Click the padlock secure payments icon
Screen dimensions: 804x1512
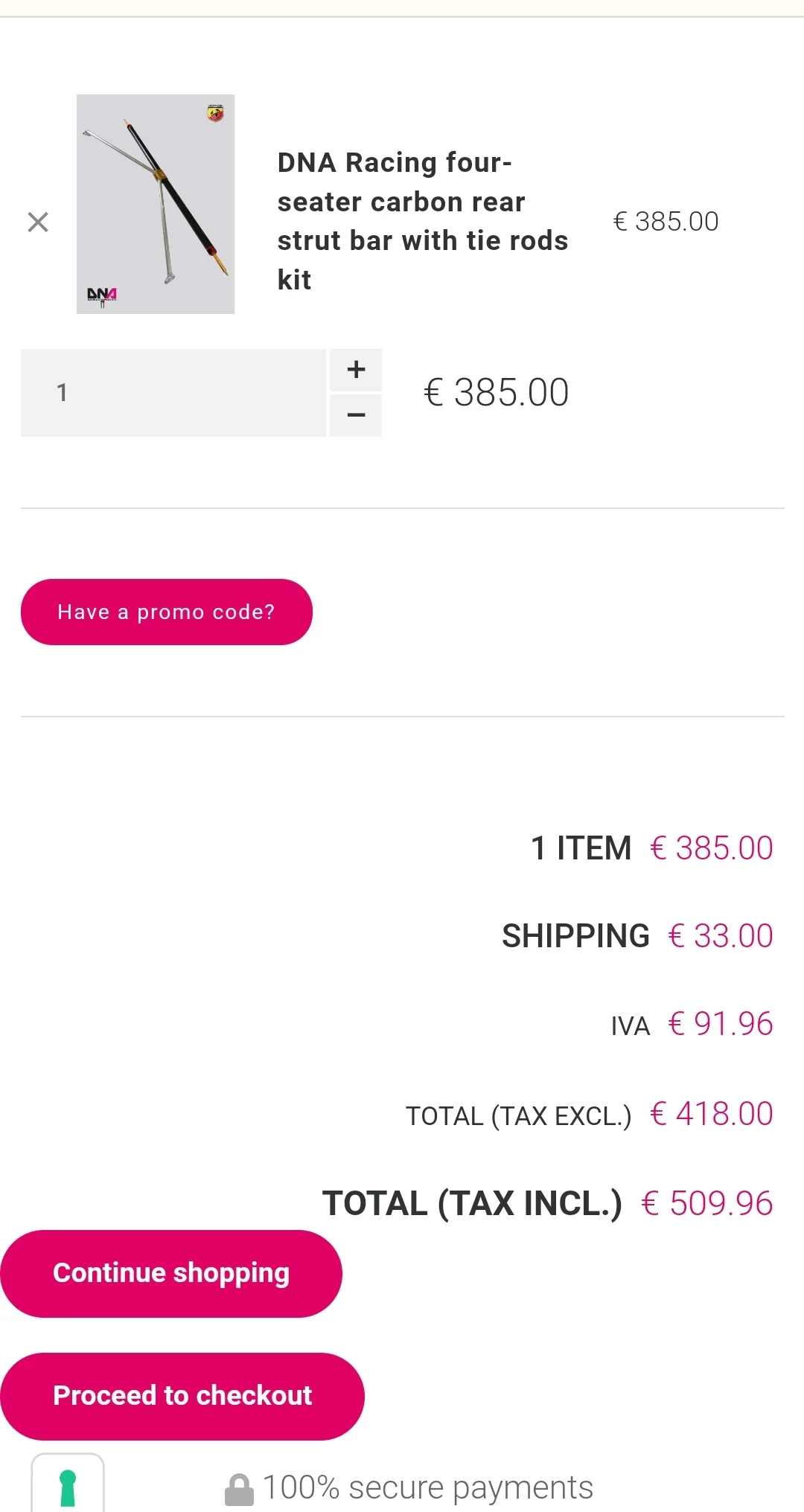coord(239,1490)
